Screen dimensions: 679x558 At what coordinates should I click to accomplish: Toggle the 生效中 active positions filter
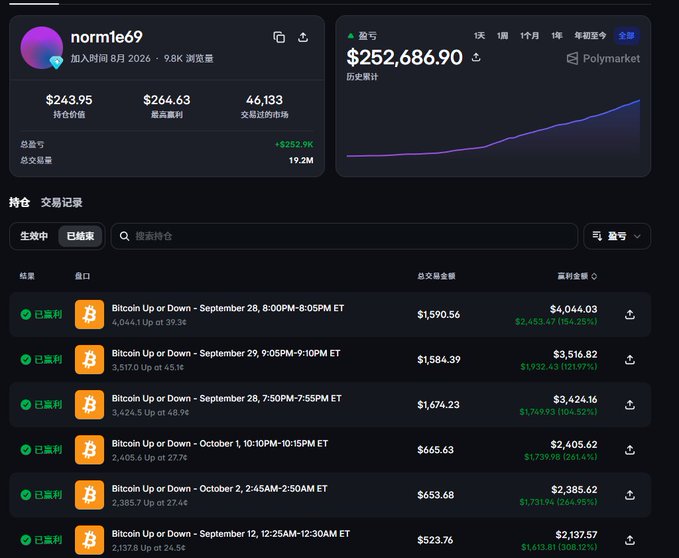pos(34,236)
